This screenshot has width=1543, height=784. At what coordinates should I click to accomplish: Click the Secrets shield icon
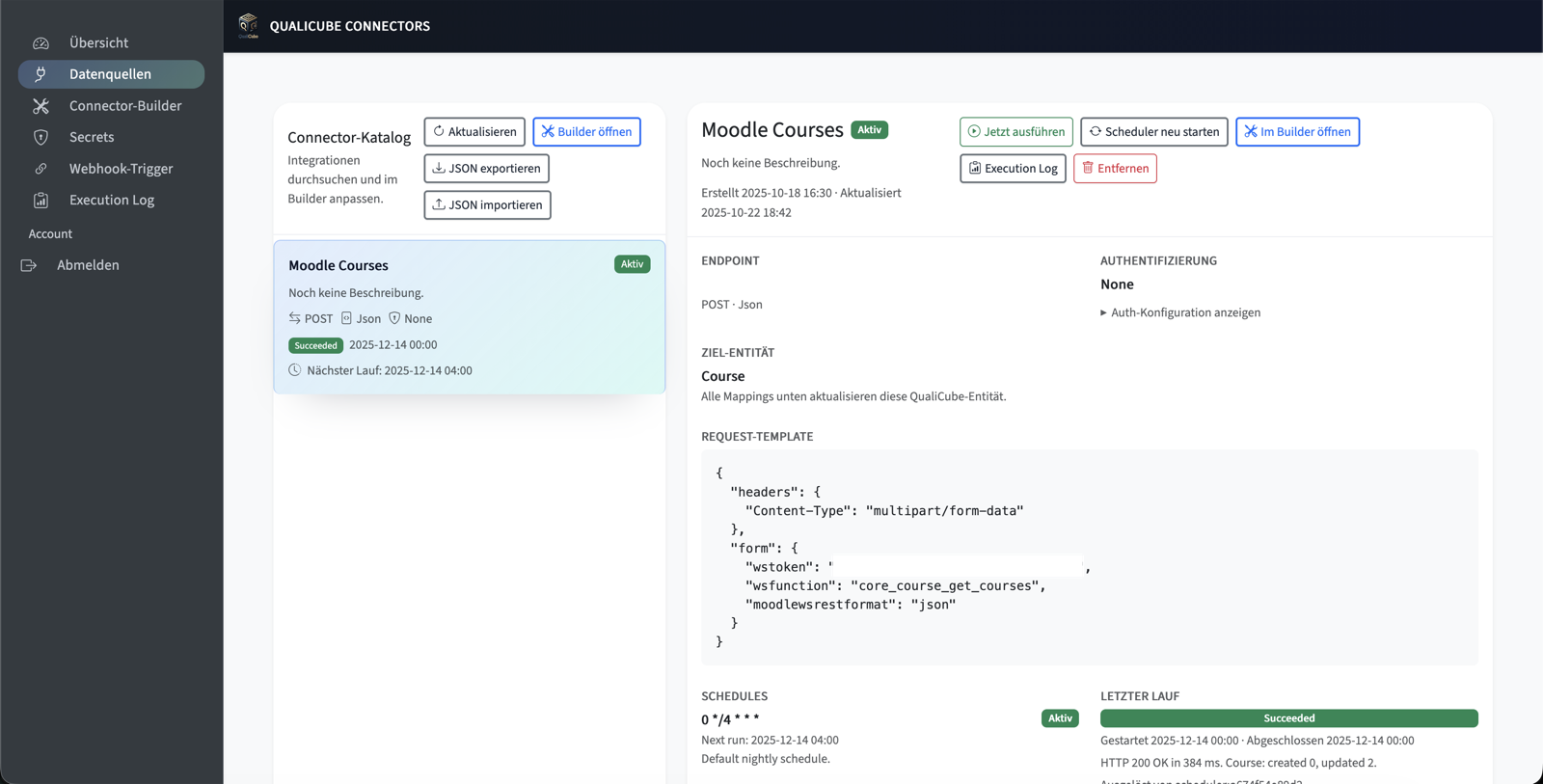pyautogui.click(x=41, y=137)
